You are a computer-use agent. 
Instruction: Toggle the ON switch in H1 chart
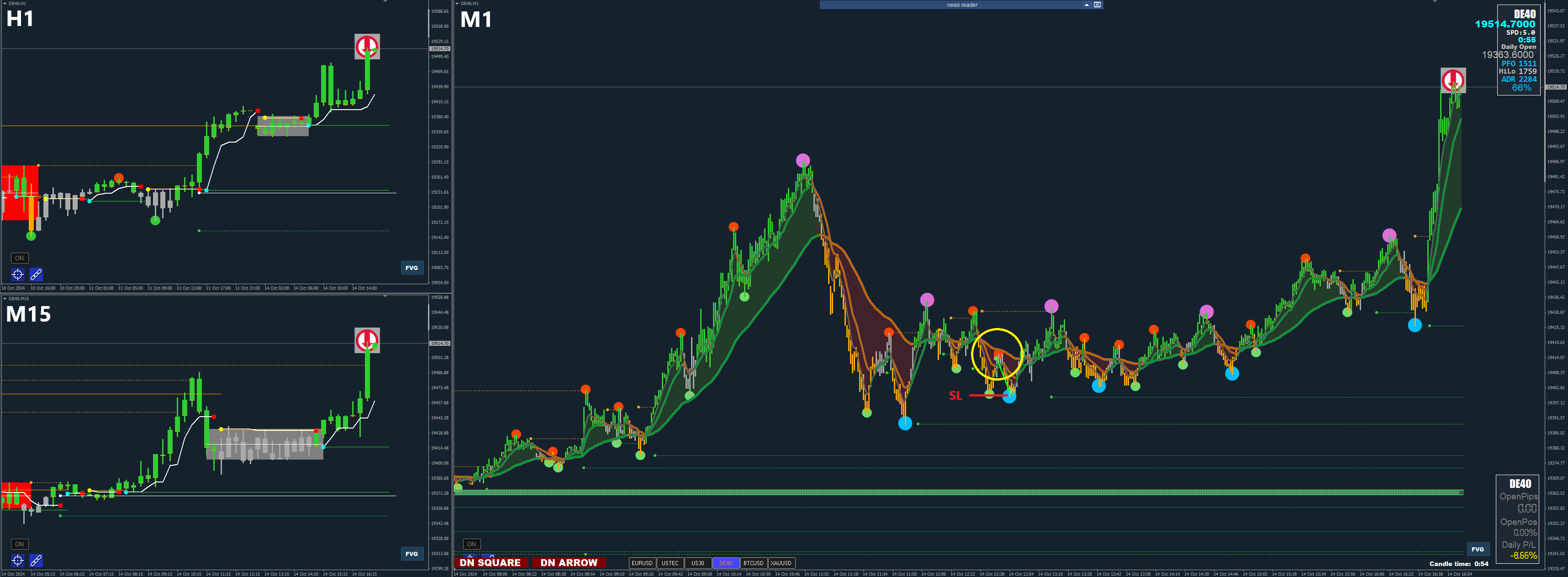(20, 258)
